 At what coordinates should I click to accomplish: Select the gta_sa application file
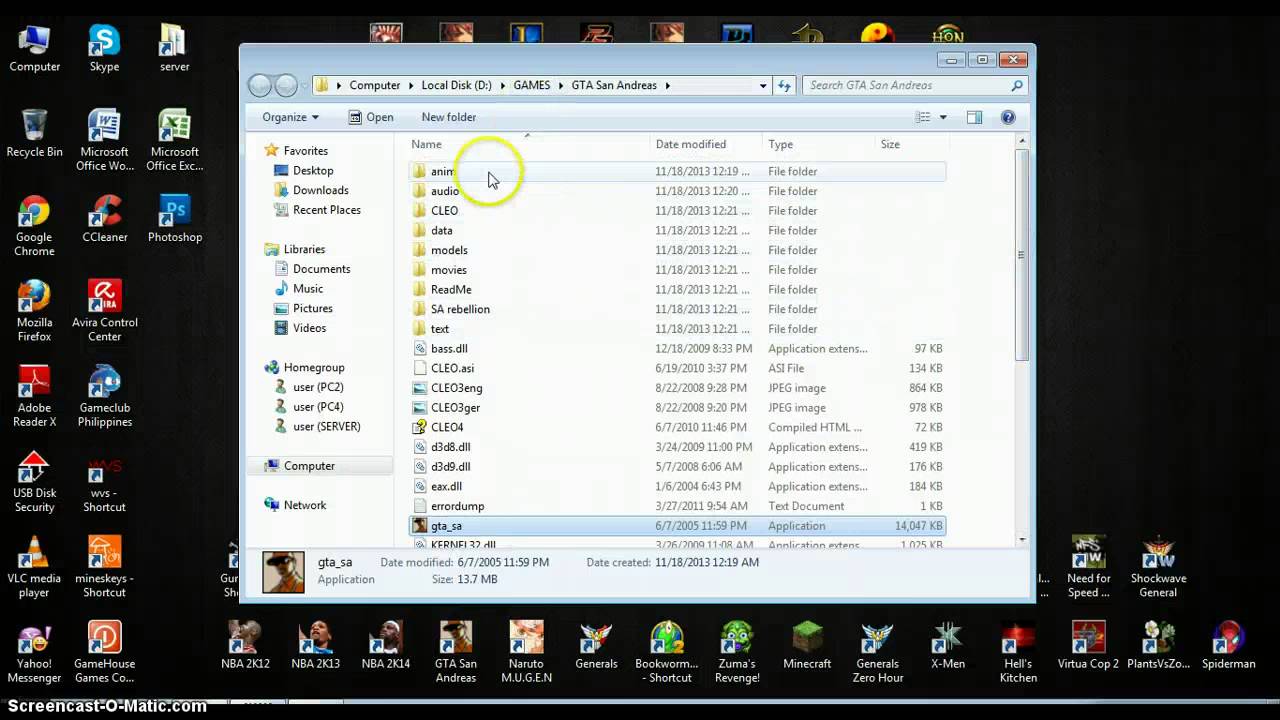pos(676,526)
